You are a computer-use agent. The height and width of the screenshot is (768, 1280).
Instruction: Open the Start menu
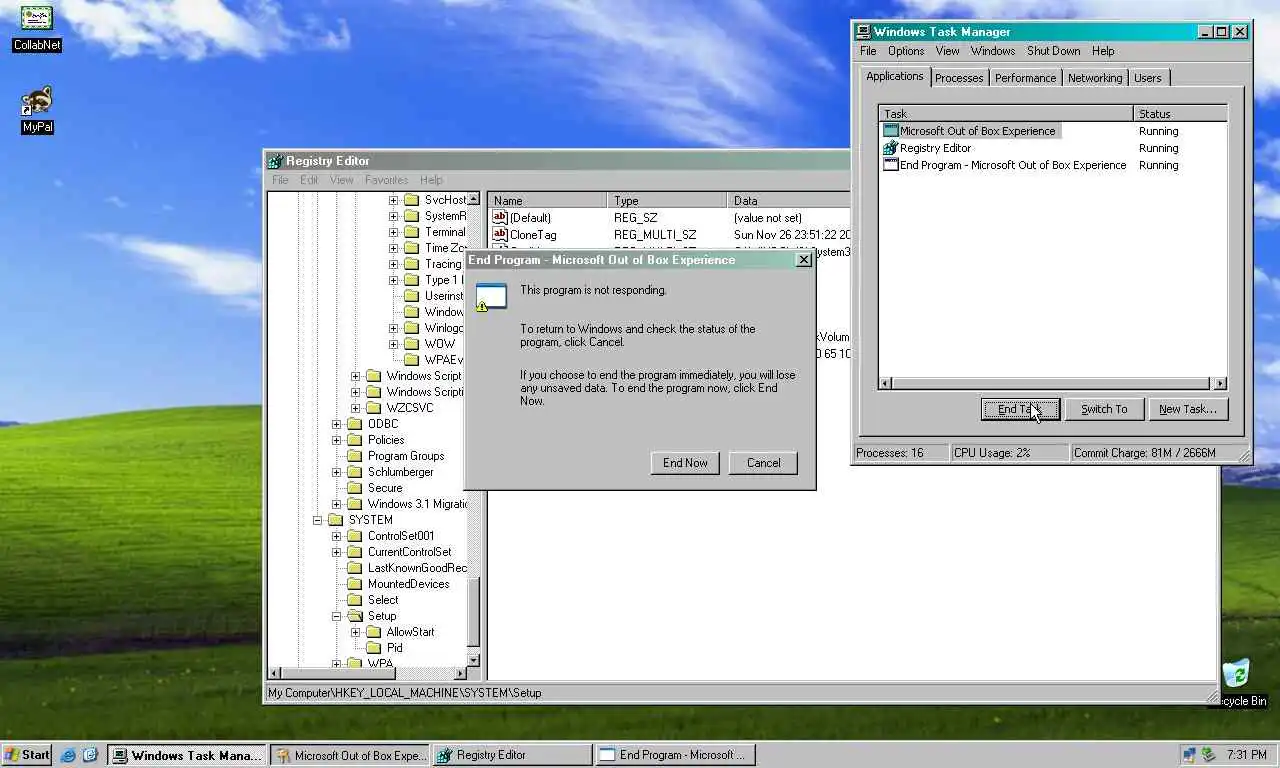[27, 755]
